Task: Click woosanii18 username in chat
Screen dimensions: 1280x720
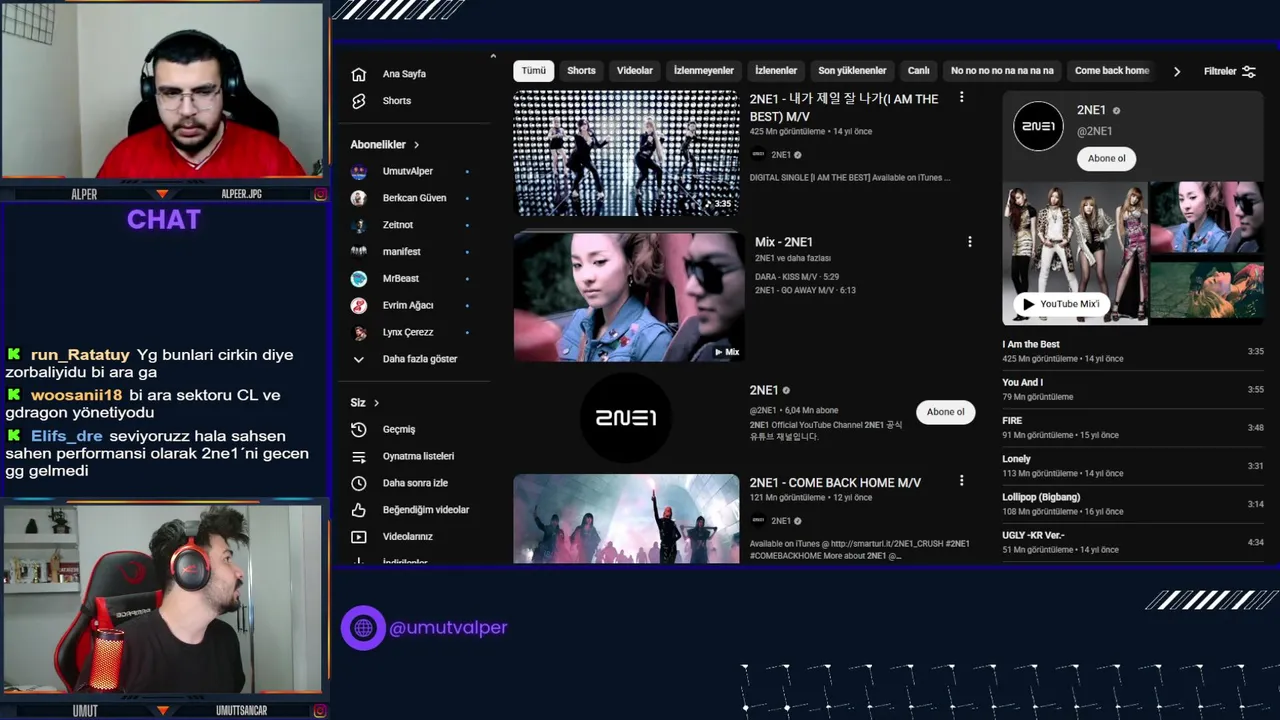Action: pyautogui.click(x=76, y=395)
